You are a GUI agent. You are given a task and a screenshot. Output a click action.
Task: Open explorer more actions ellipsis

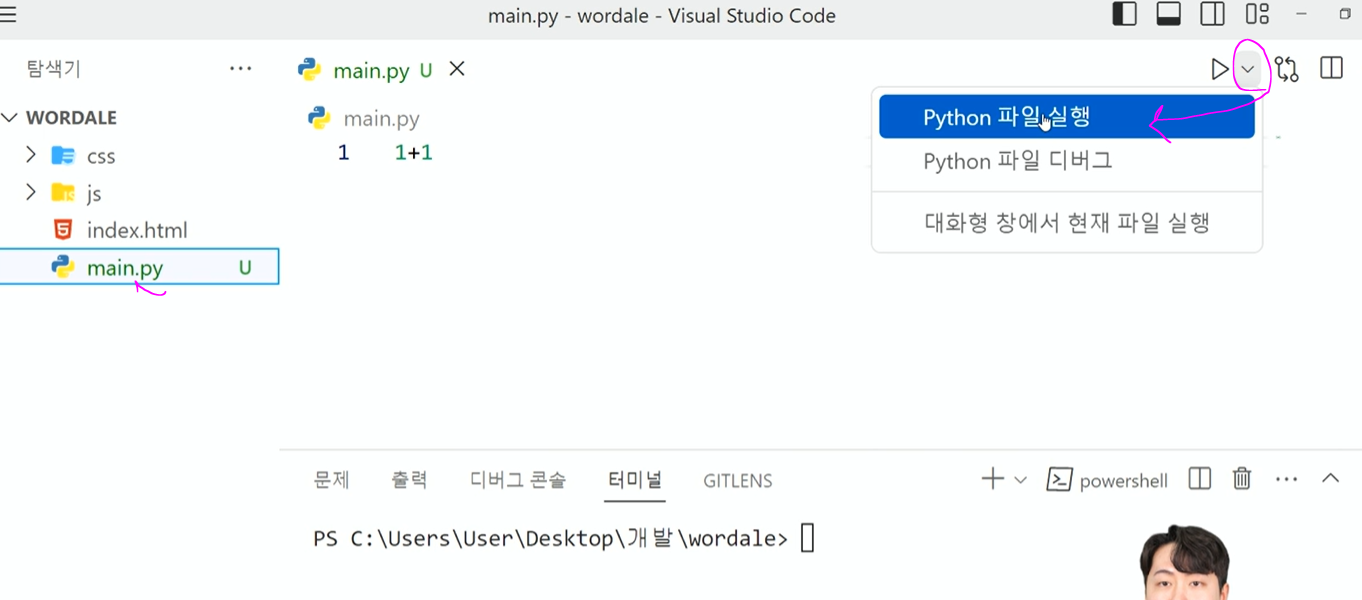pyautogui.click(x=241, y=69)
